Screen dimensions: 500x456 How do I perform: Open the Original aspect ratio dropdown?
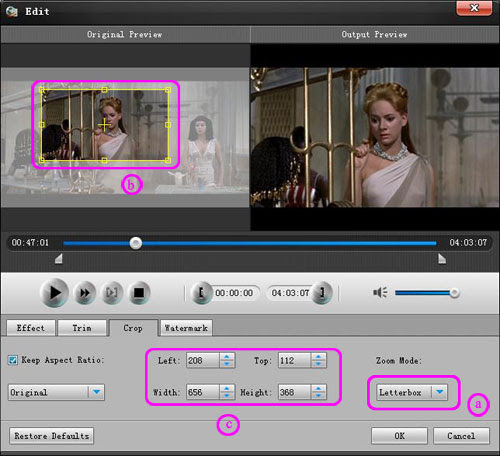(56, 392)
